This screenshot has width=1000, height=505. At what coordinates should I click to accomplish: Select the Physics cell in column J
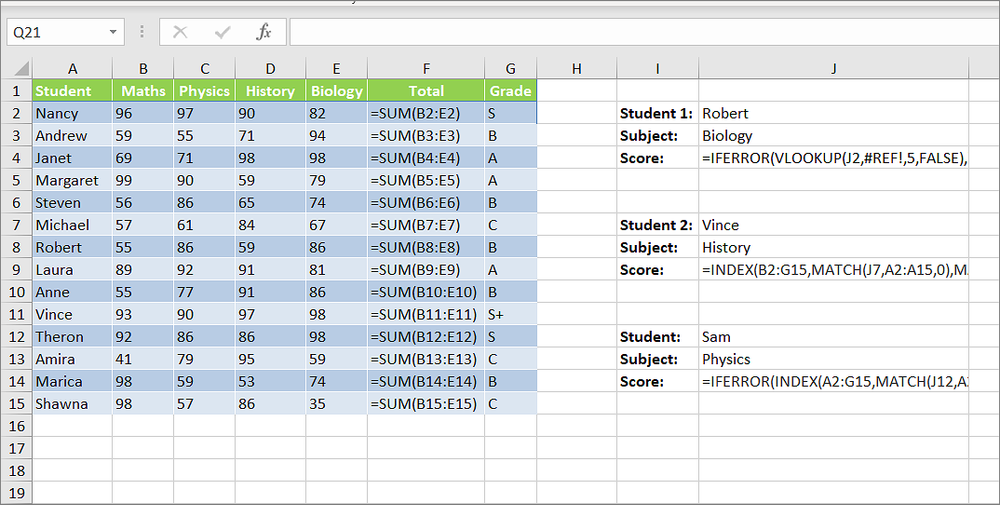click(834, 358)
